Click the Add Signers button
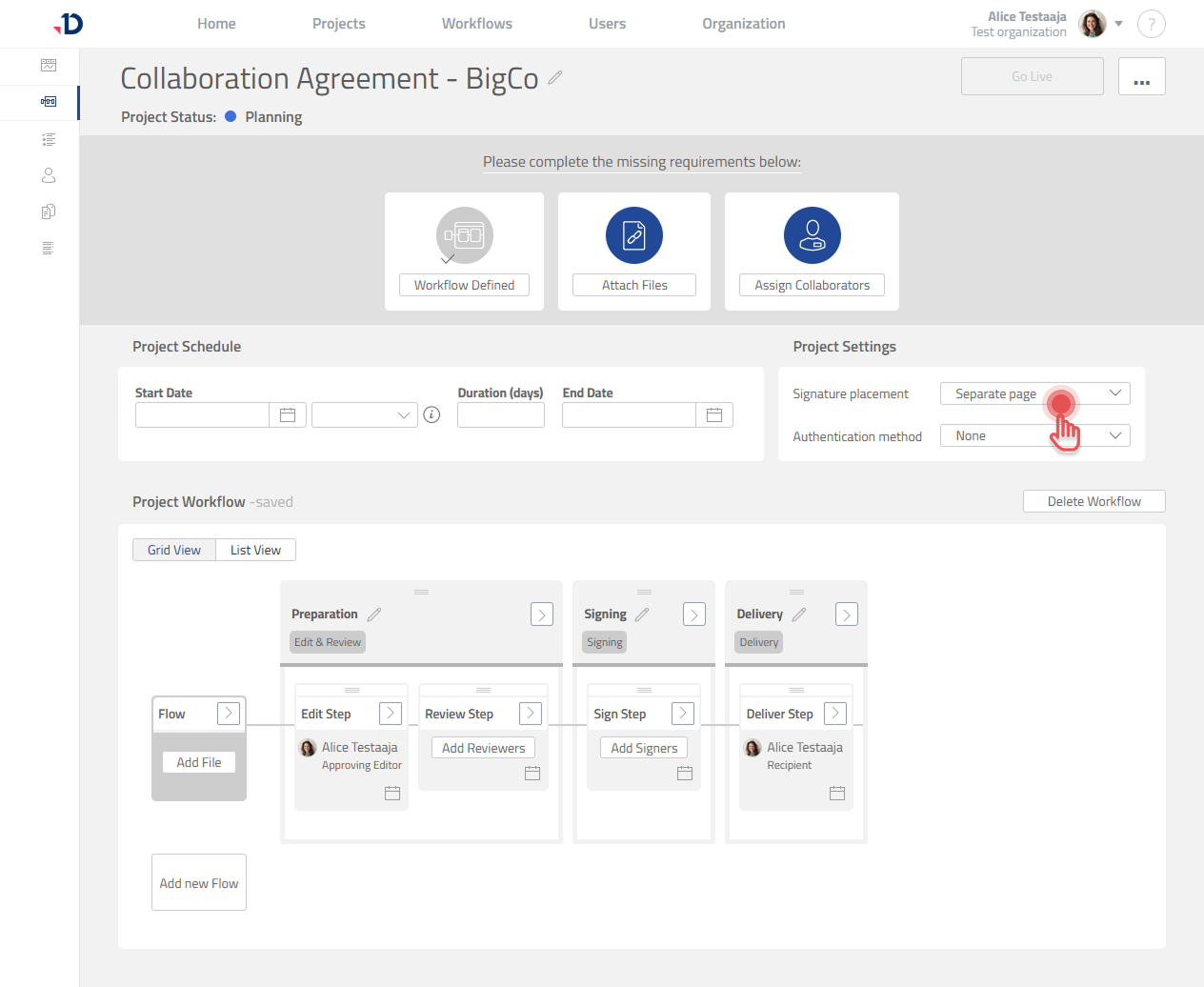The width and height of the screenshot is (1204, 987). tap(644, 748)
